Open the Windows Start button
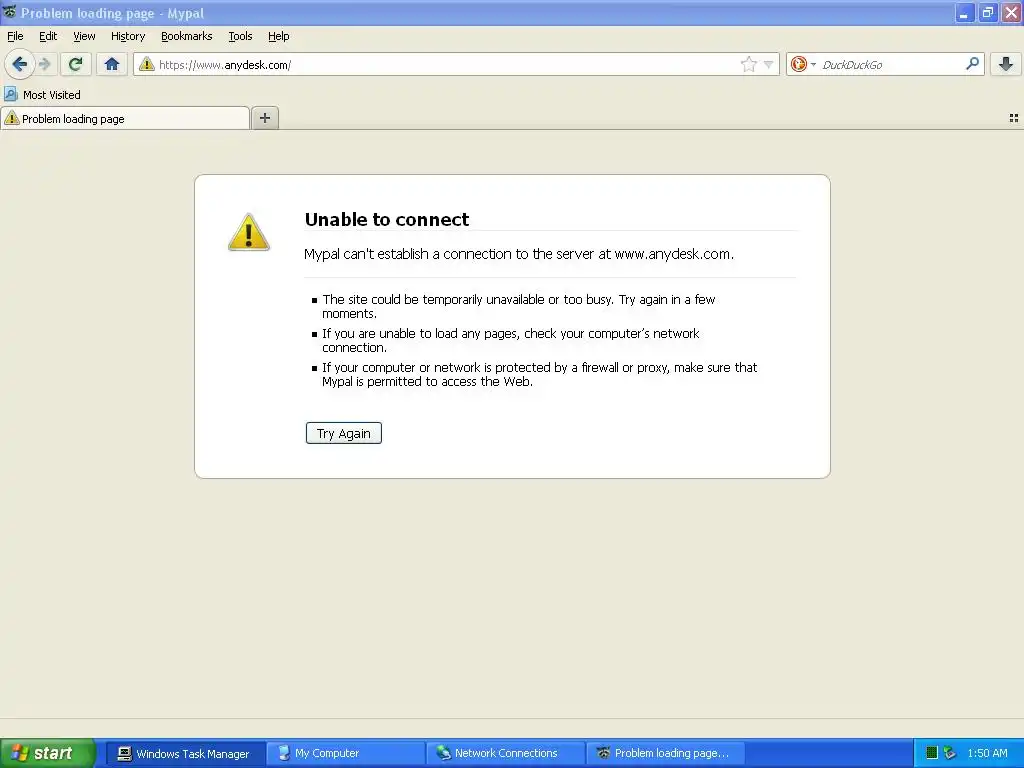This screenshot has width=1024, height=768. coord(47,753)
